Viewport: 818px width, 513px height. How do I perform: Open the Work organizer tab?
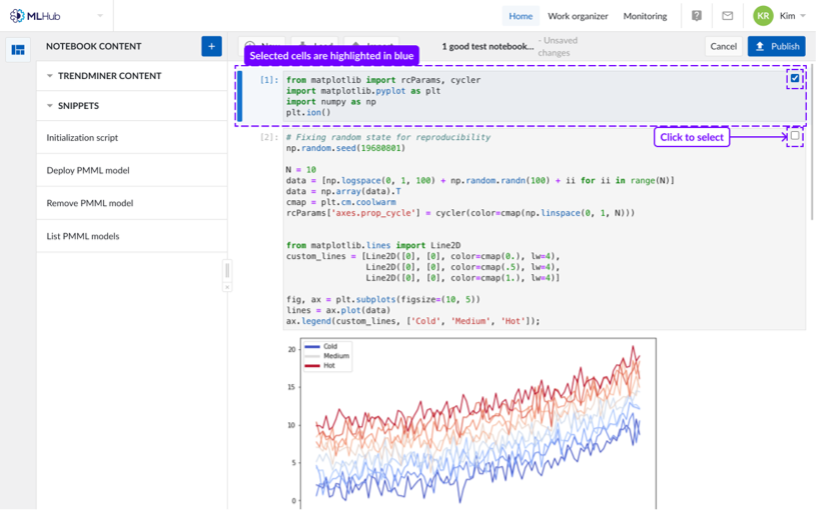[578, 16]
